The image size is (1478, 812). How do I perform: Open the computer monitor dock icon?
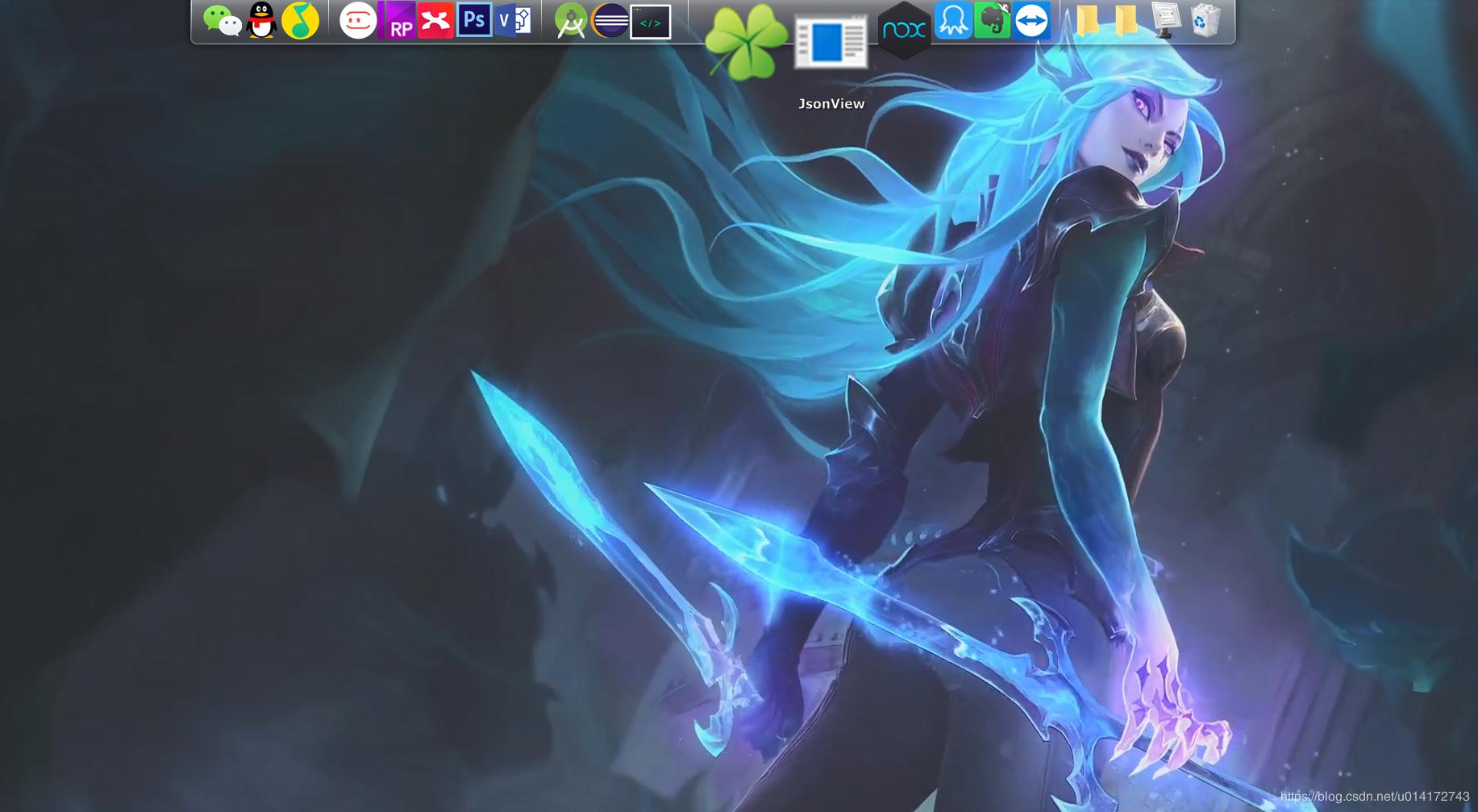tap(1166, 20)
